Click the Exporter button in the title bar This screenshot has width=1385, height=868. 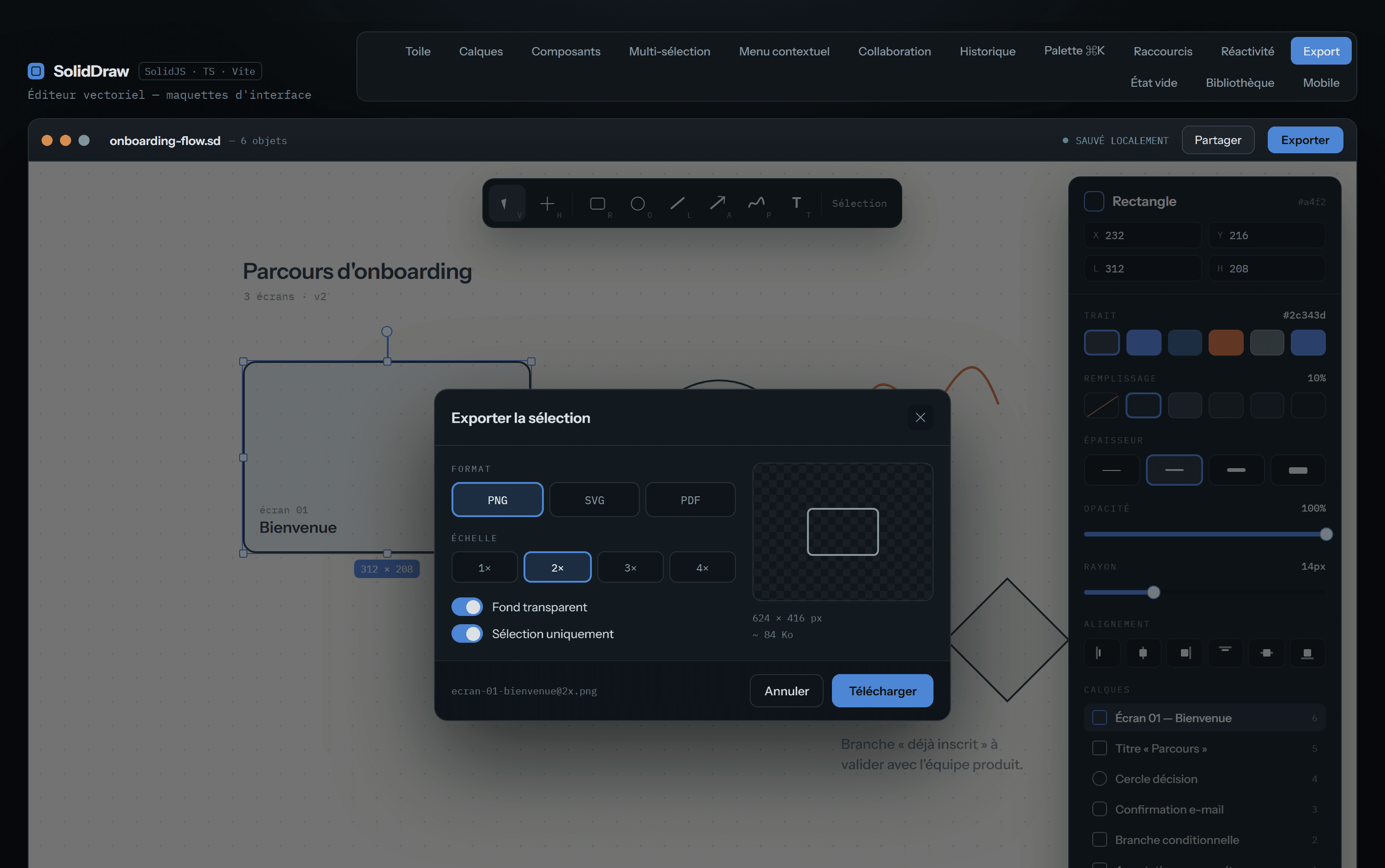[x=1305, y=140]
